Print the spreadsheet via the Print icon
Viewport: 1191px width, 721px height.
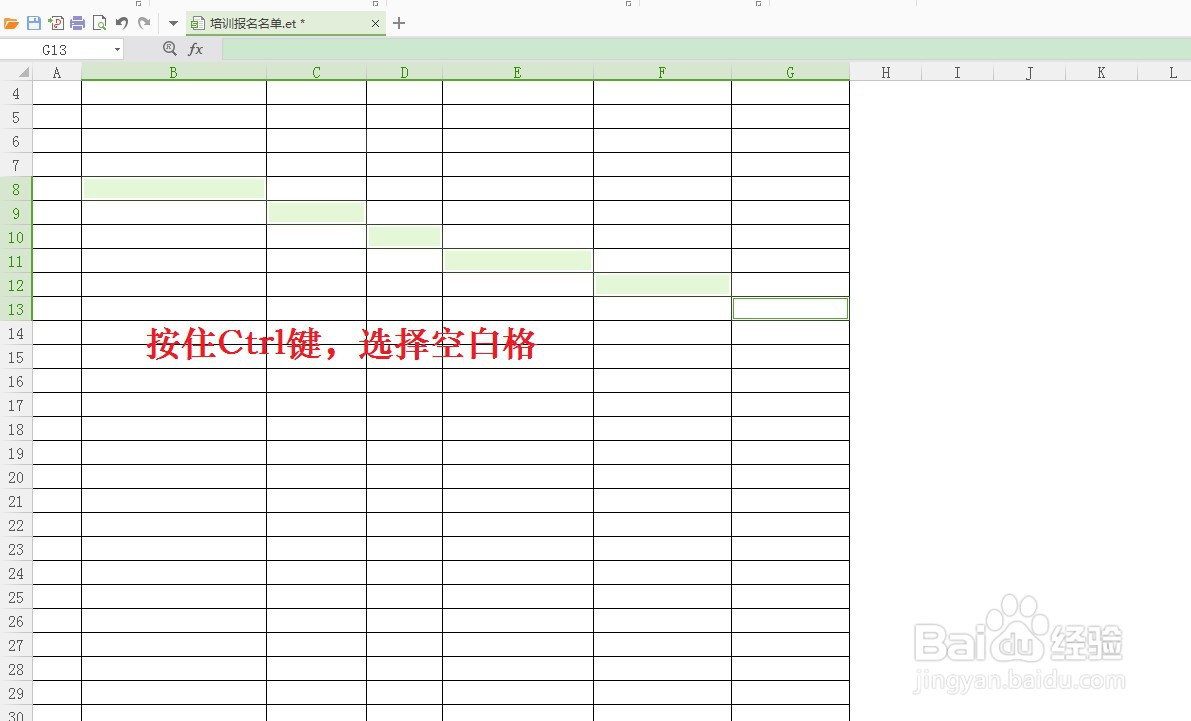tap(78, 22)
